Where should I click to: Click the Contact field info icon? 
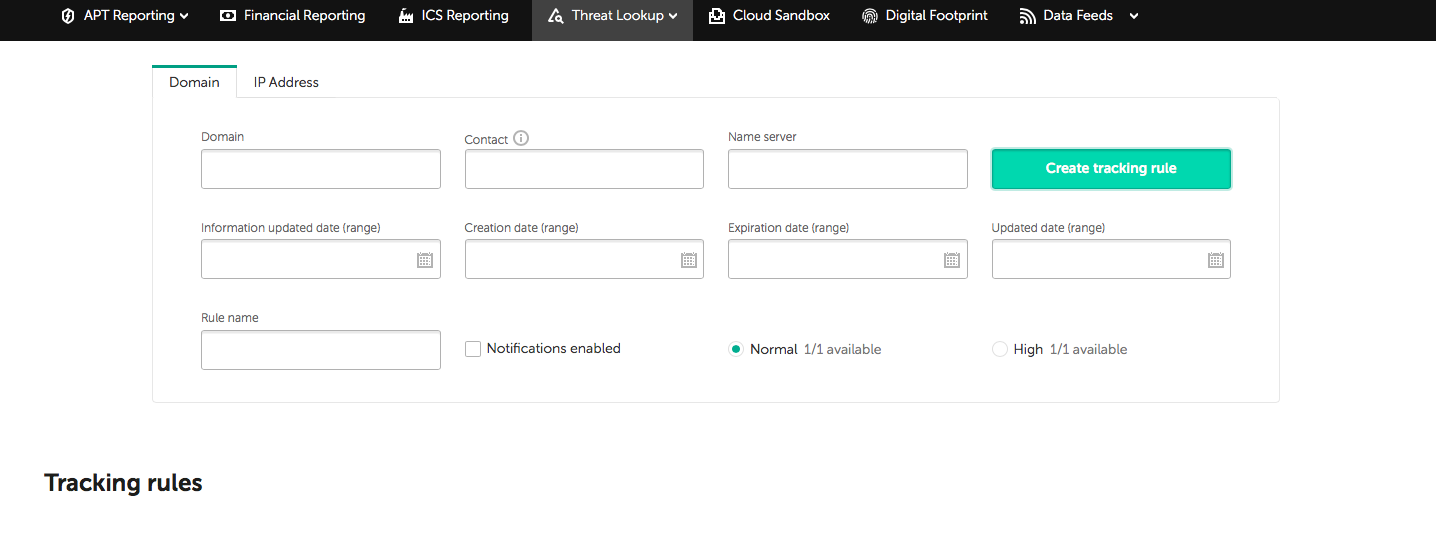(x=521, y=138)
